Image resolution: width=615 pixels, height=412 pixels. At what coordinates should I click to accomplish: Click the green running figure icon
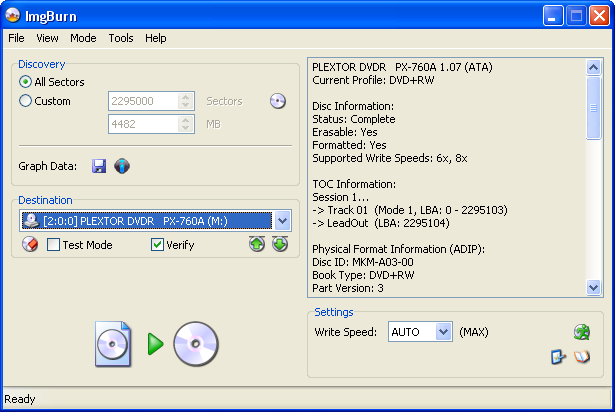[x=582, y=332]
